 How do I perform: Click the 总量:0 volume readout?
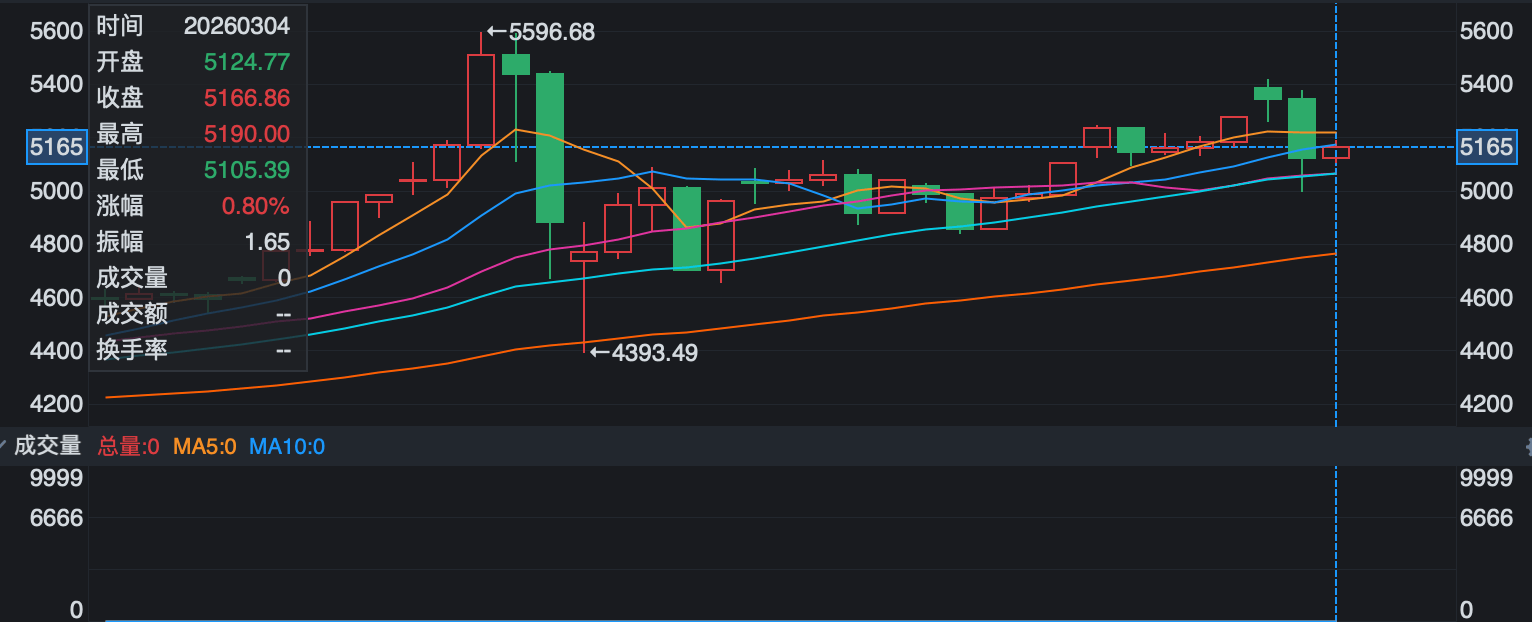click(x=128, y=446)
